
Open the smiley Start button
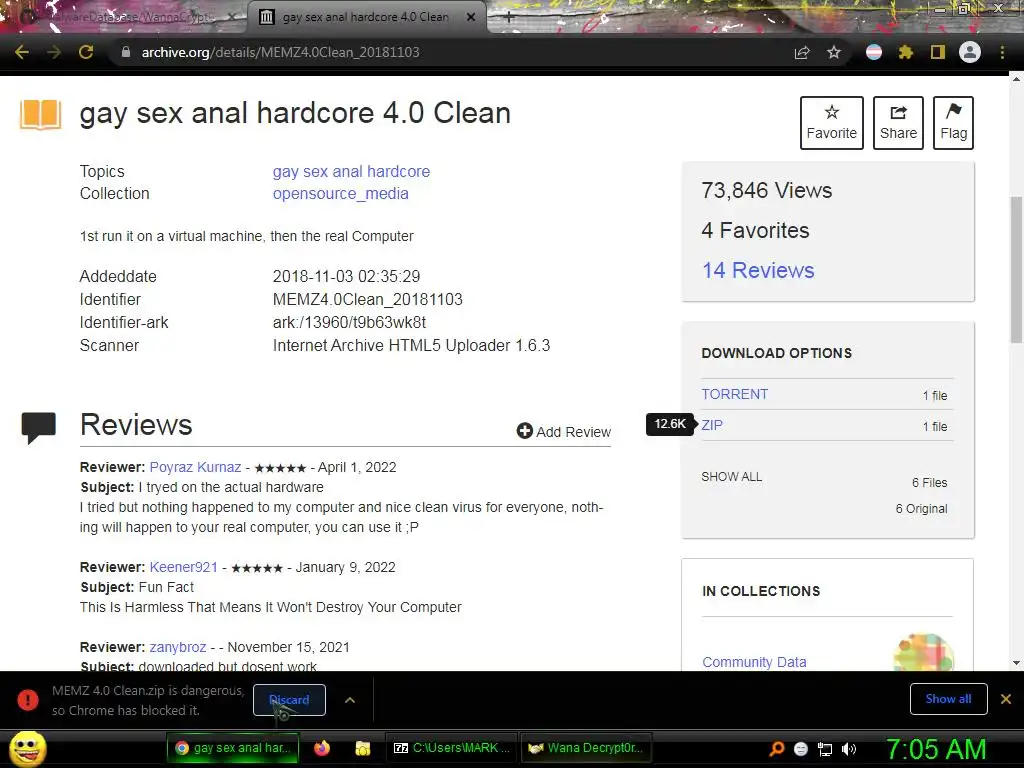pos(27,748)
